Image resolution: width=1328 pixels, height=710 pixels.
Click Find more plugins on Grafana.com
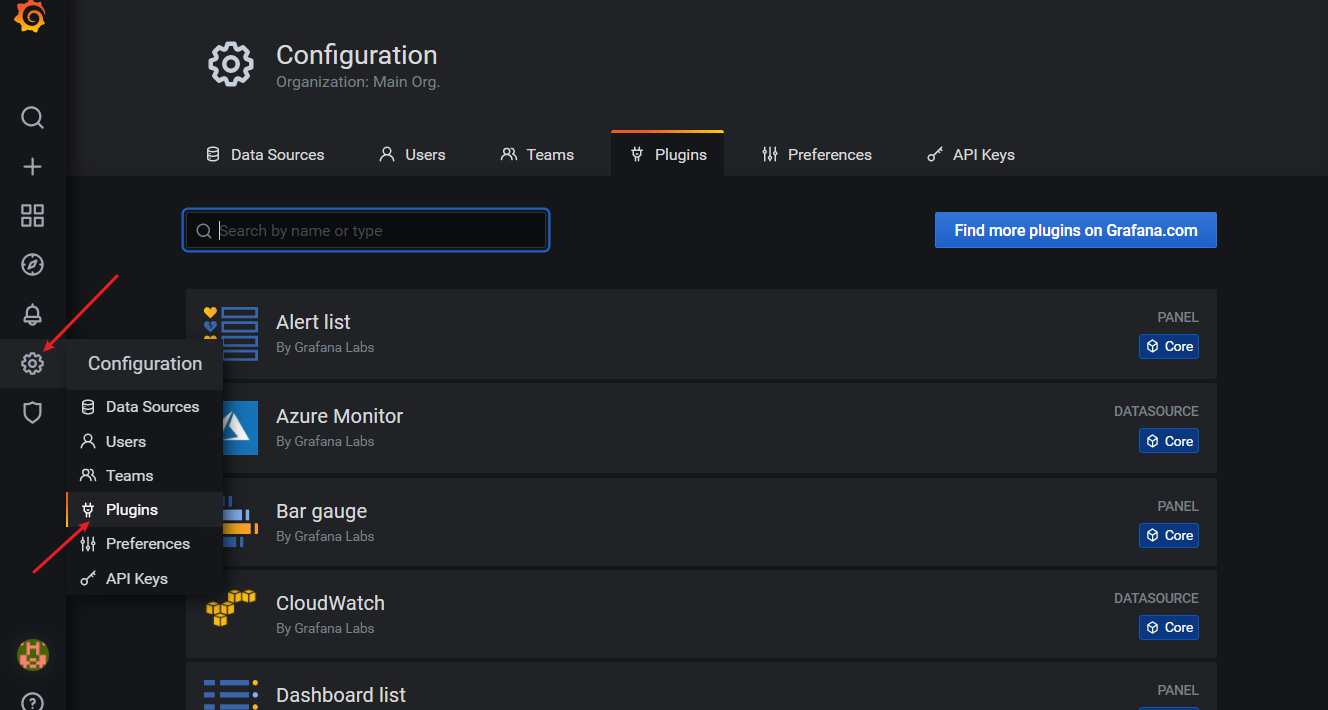[1076, 230]
